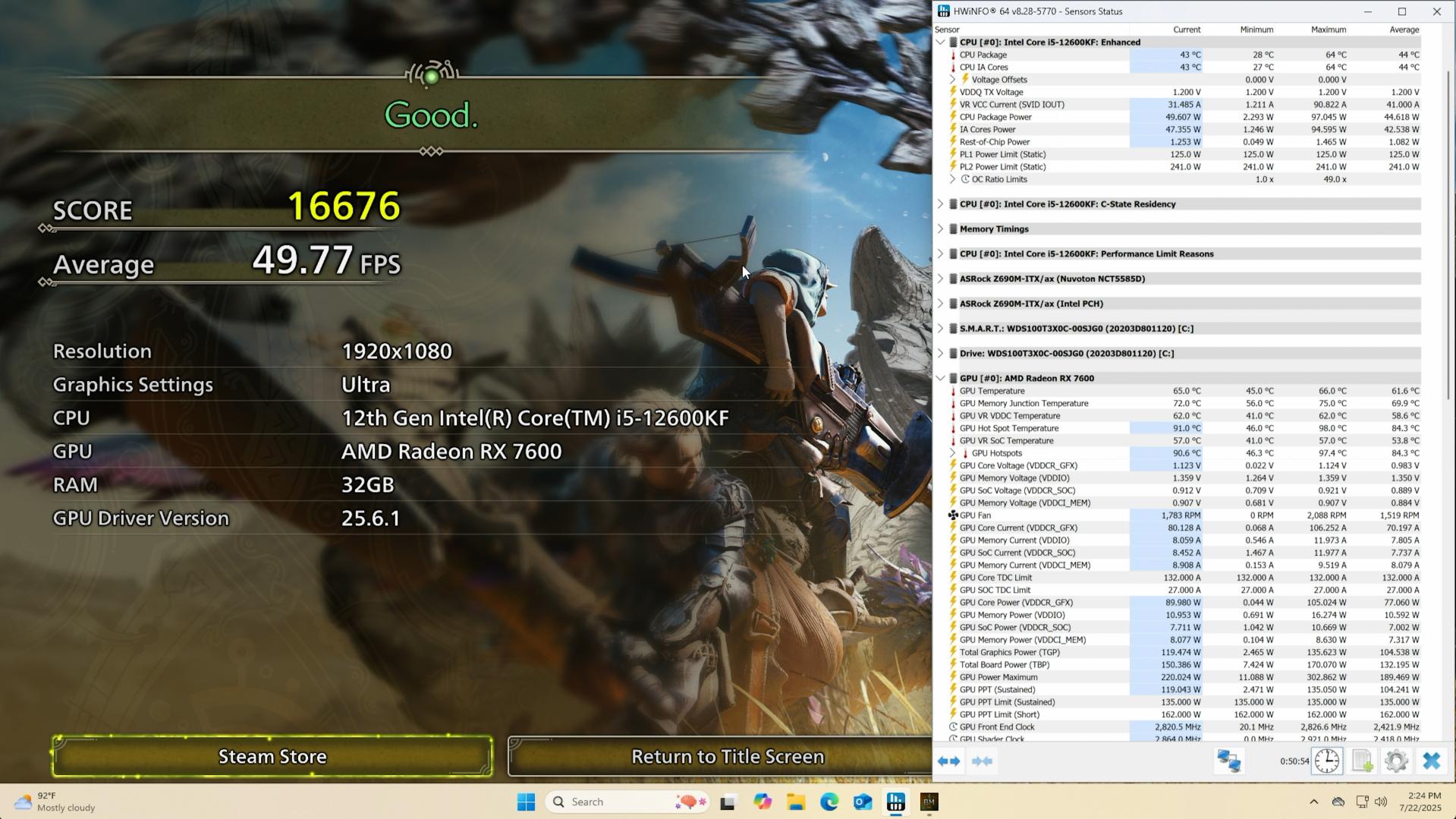Collapse the GPU AMD Radeon RX 7600 group
The height and width of the screenshot is (819, 1456).
pos(941,379)
